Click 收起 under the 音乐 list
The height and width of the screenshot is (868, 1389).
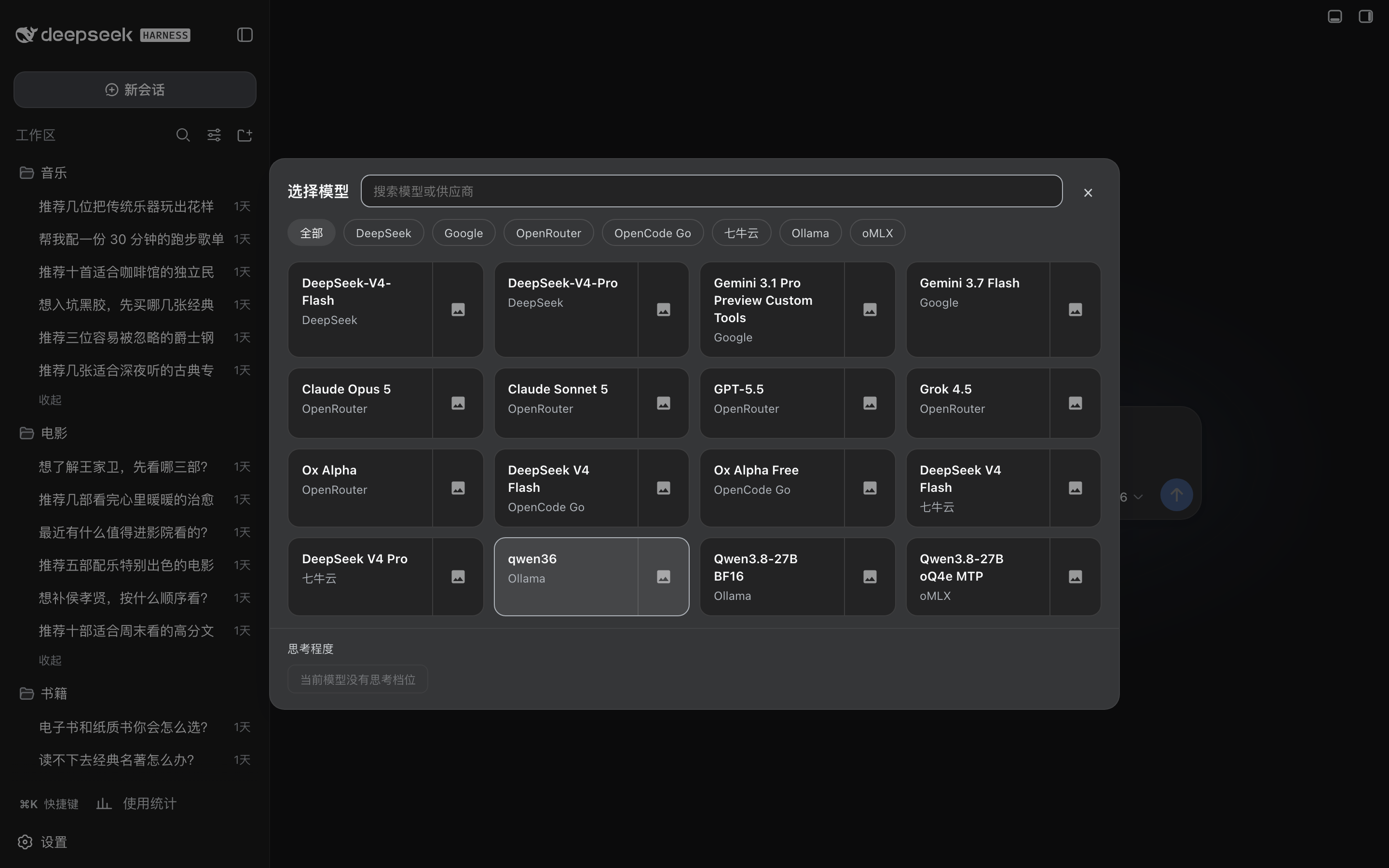pyautogui.click(x=50, y=400)
